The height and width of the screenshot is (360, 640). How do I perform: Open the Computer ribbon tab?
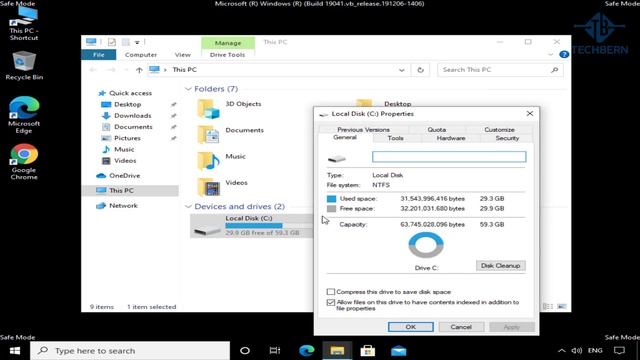(x=141, y=55)
